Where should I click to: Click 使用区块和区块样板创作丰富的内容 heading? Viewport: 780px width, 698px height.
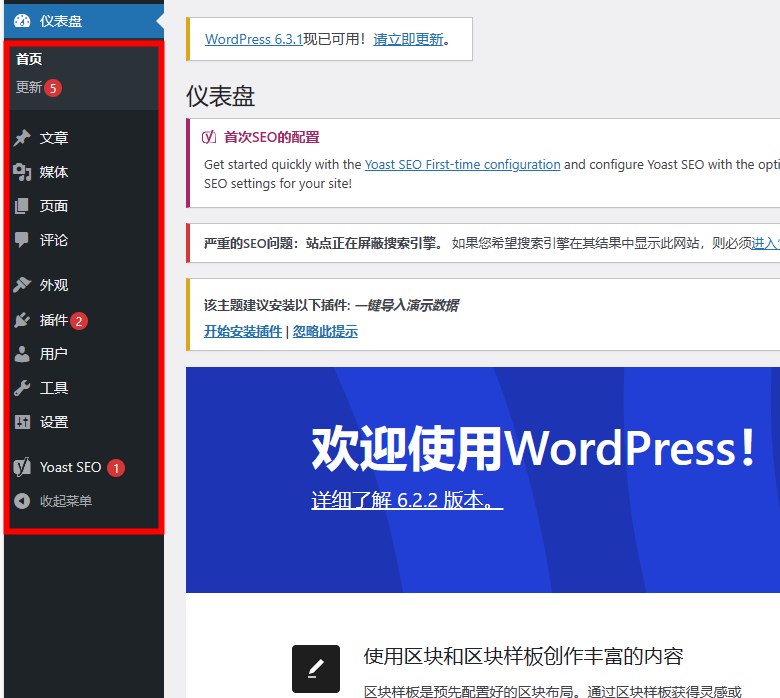pyautogui.click(x=523, y=656)
